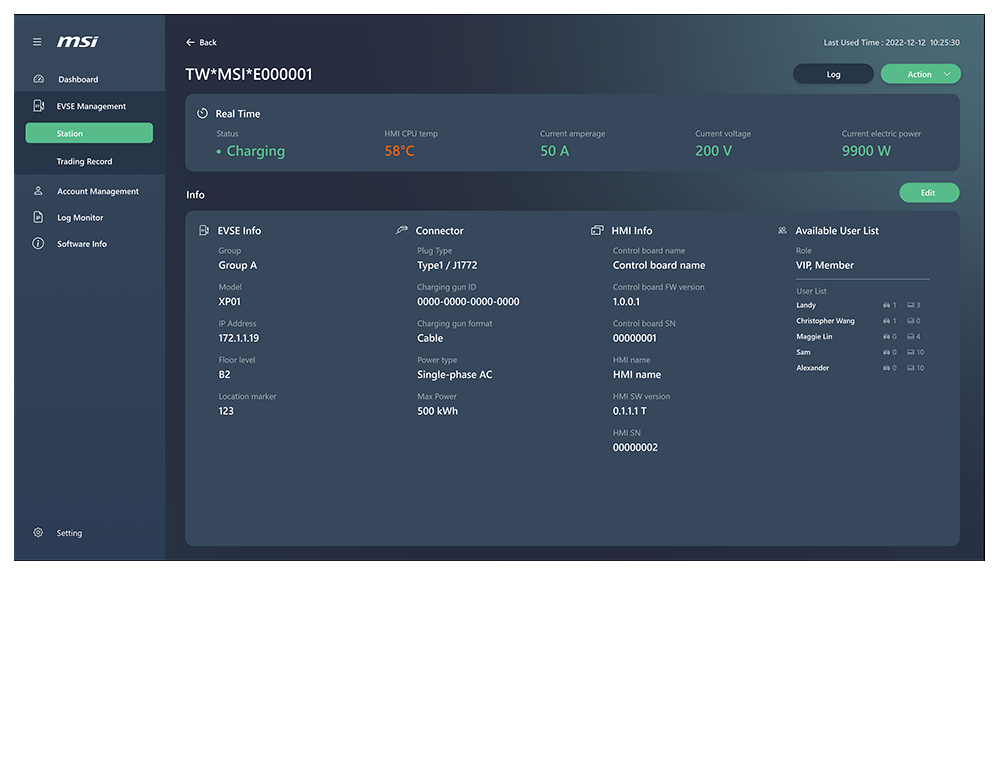Click the Account Management person icon
Viewport: 1000px width, 772px height.
[x=38, y=191]
